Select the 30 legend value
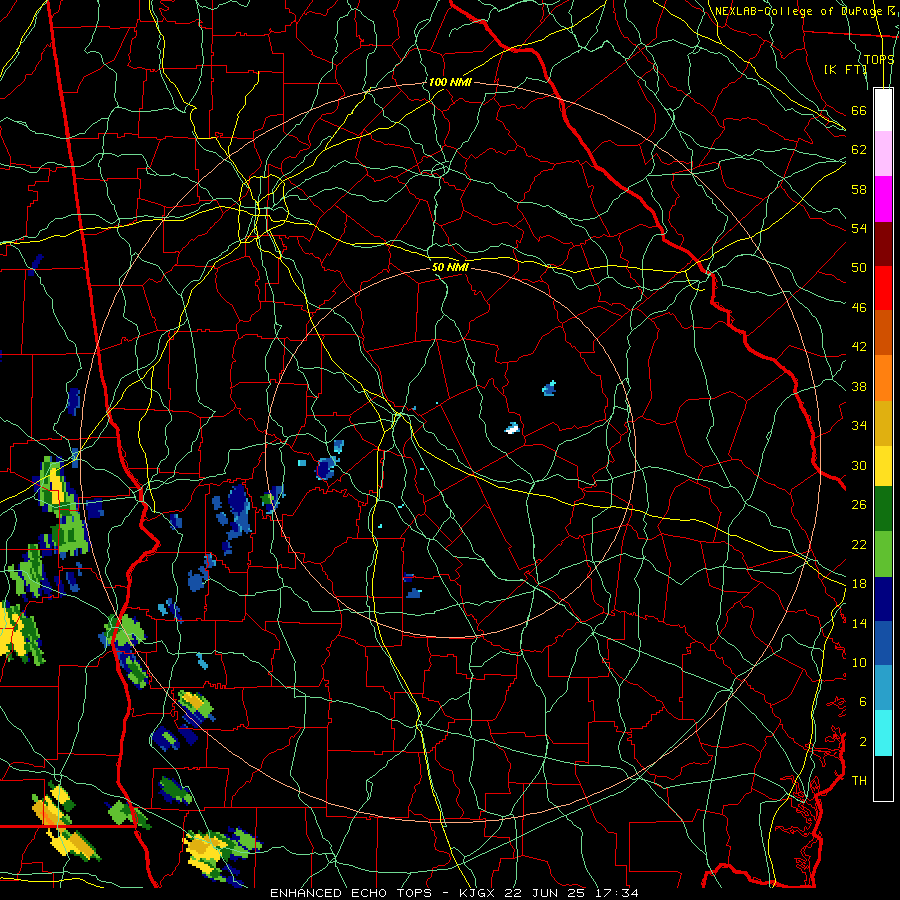 (x=859, y=465)
